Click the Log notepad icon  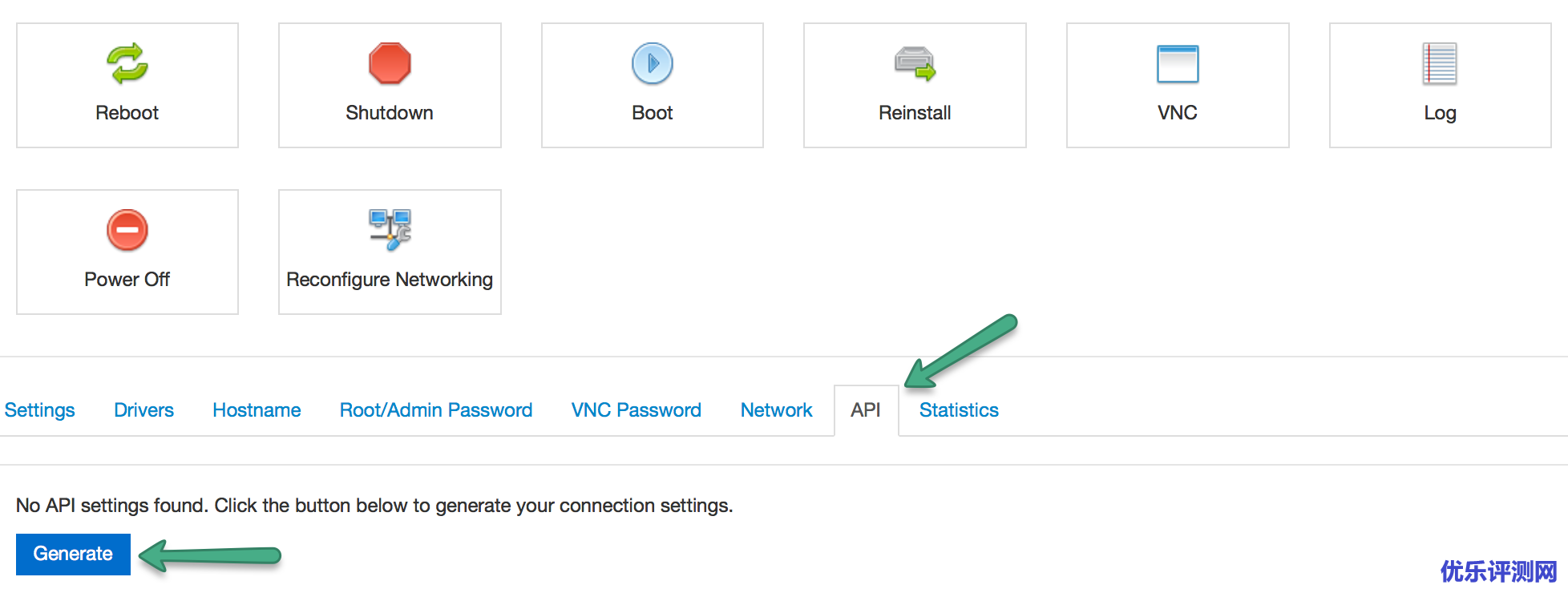(x=1440, y=63)
